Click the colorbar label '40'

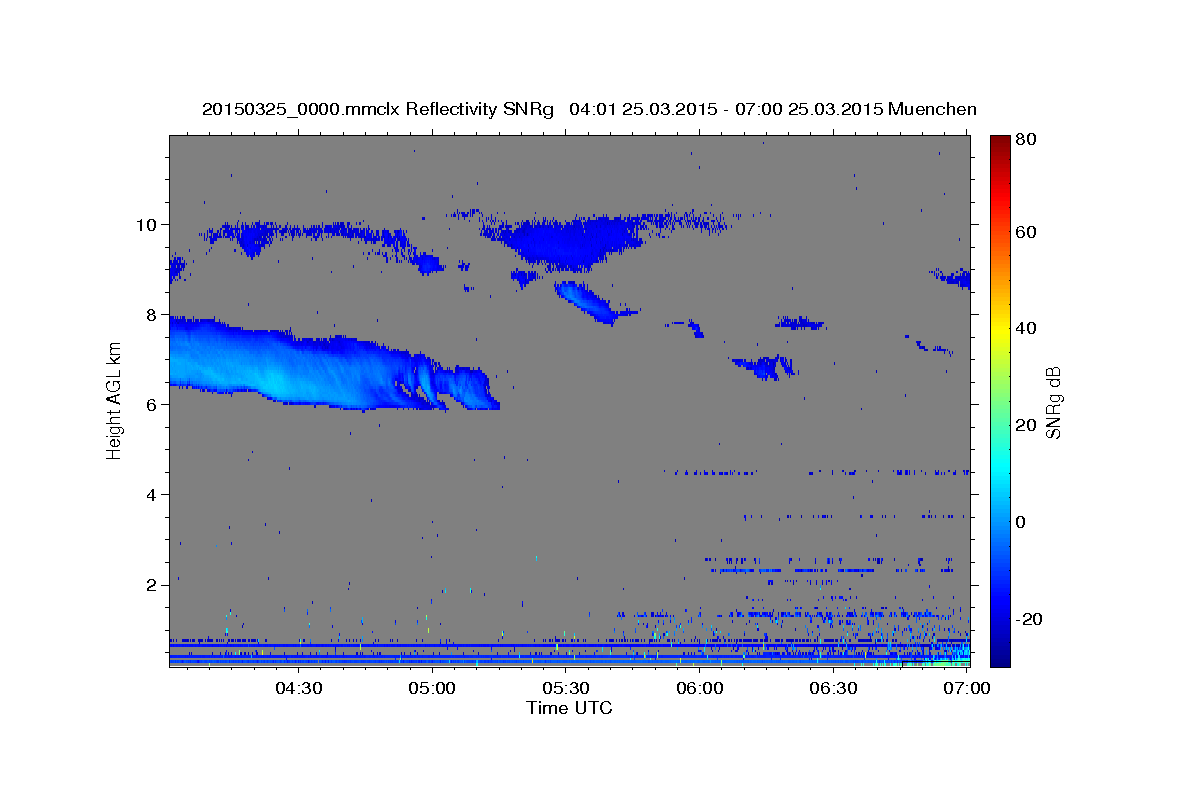pos(1025,328)
